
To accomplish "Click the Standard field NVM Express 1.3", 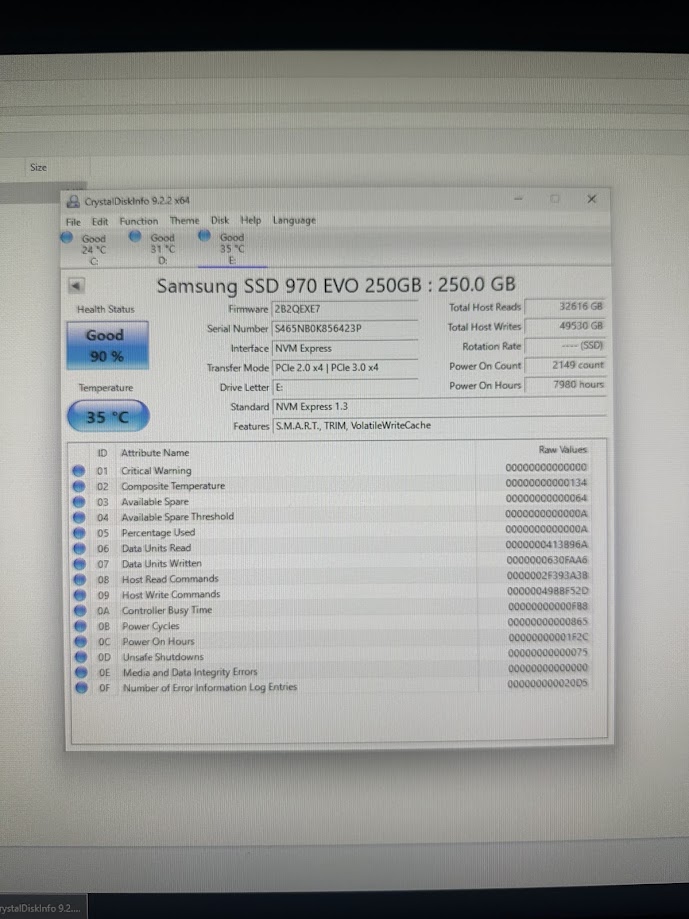I will click(439, 407).
